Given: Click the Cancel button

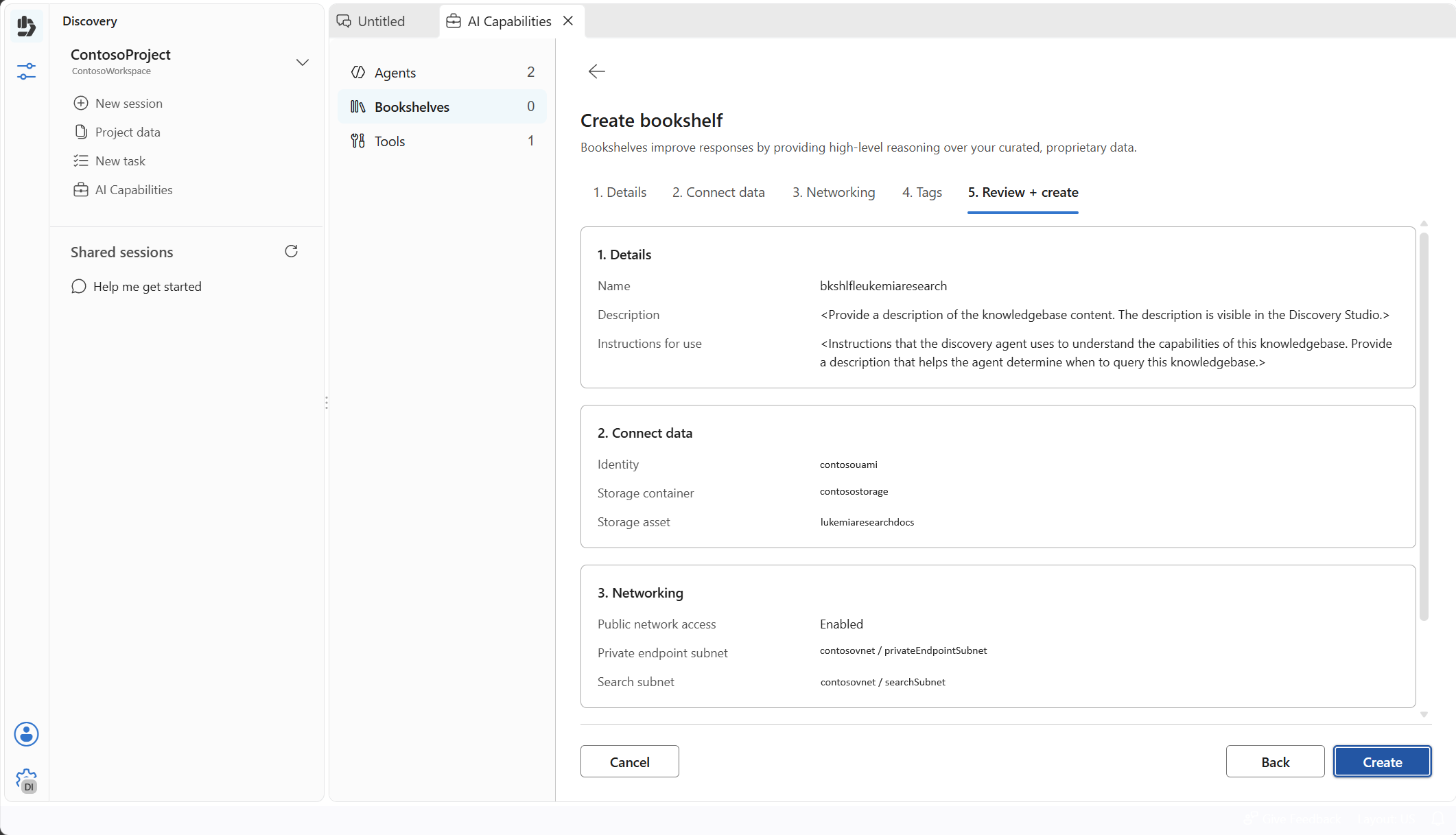Looking at the screenshot, I should click(630, 762).
